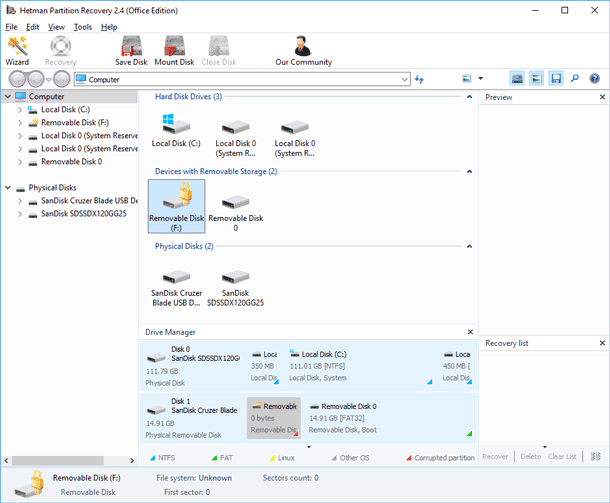Click the tree scrollbar right arrow
The height and width of the screenshot is (503, 610).
[x=132, y=461]
